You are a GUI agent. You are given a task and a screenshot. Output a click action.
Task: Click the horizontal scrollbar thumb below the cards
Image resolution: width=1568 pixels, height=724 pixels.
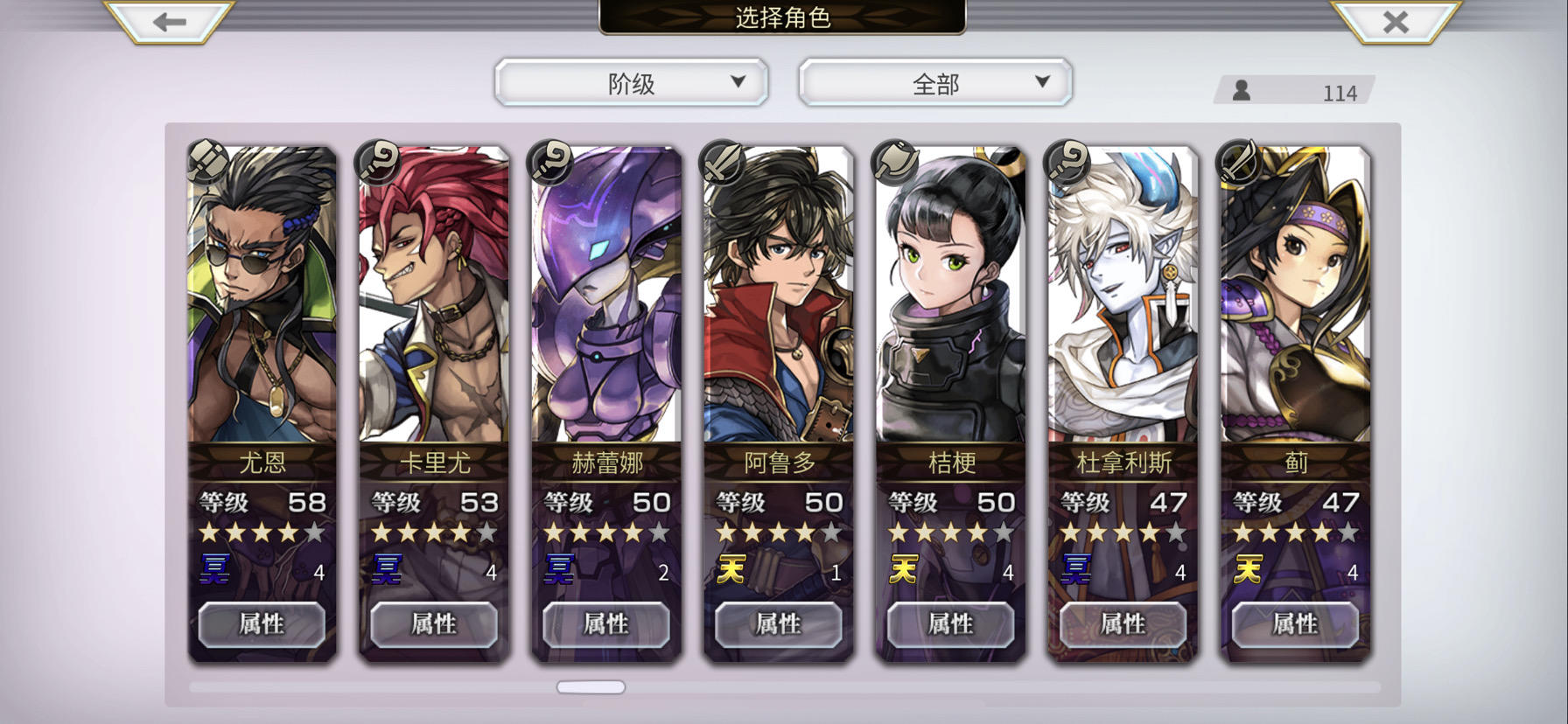click(x=591, y=687)
